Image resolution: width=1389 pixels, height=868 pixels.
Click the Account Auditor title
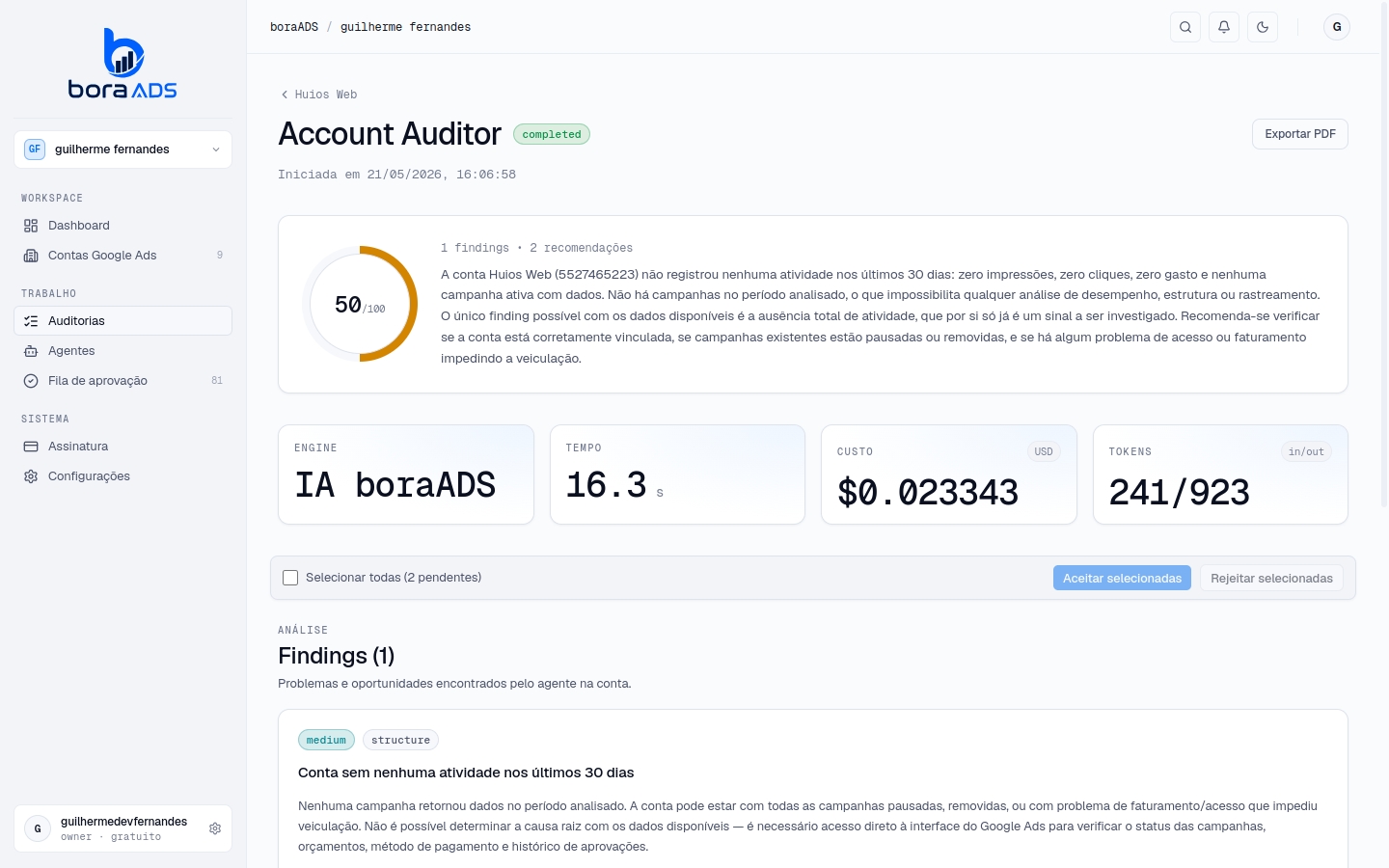click(x=390, y=134)
